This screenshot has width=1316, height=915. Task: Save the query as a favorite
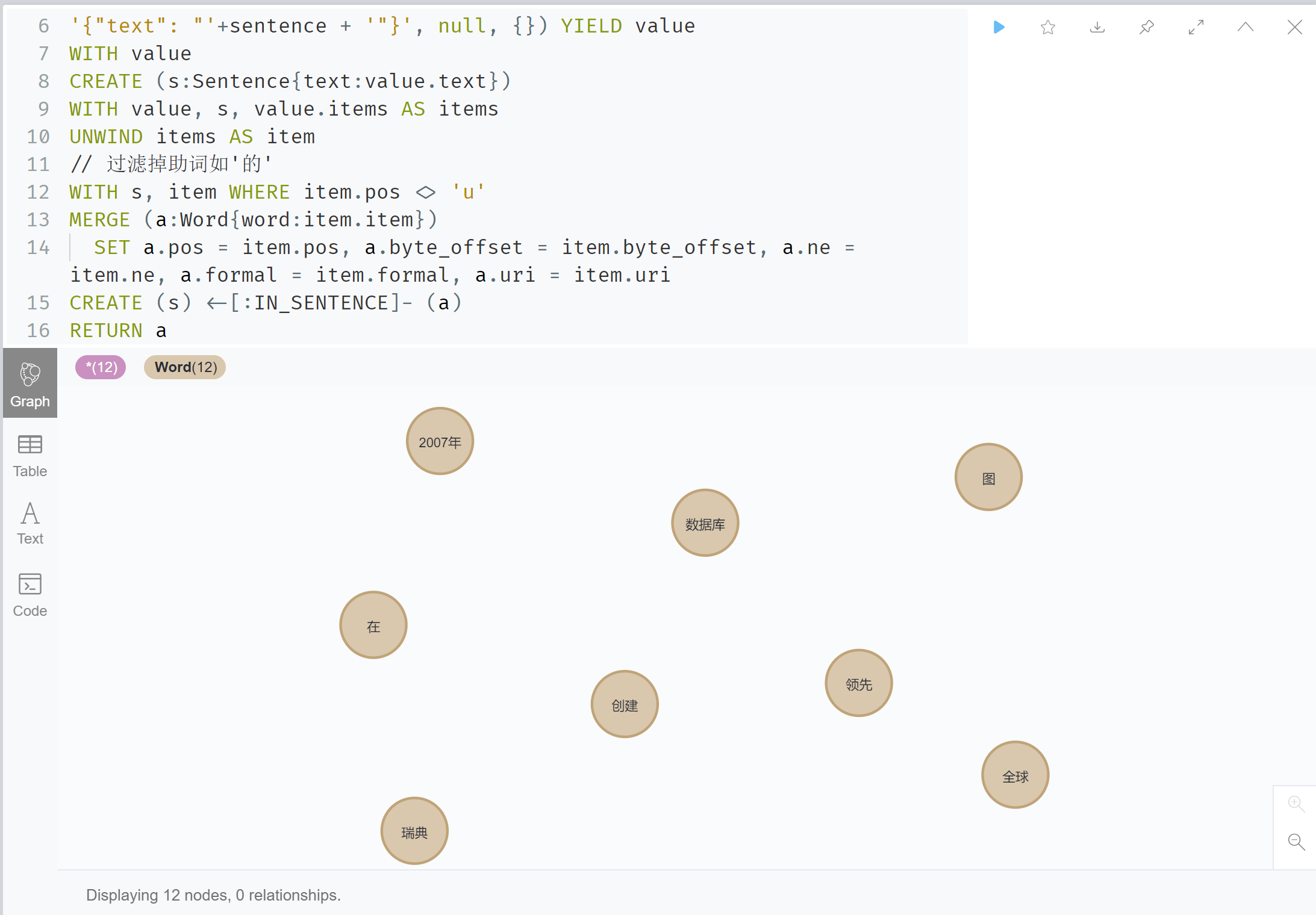pos(1047,27)
